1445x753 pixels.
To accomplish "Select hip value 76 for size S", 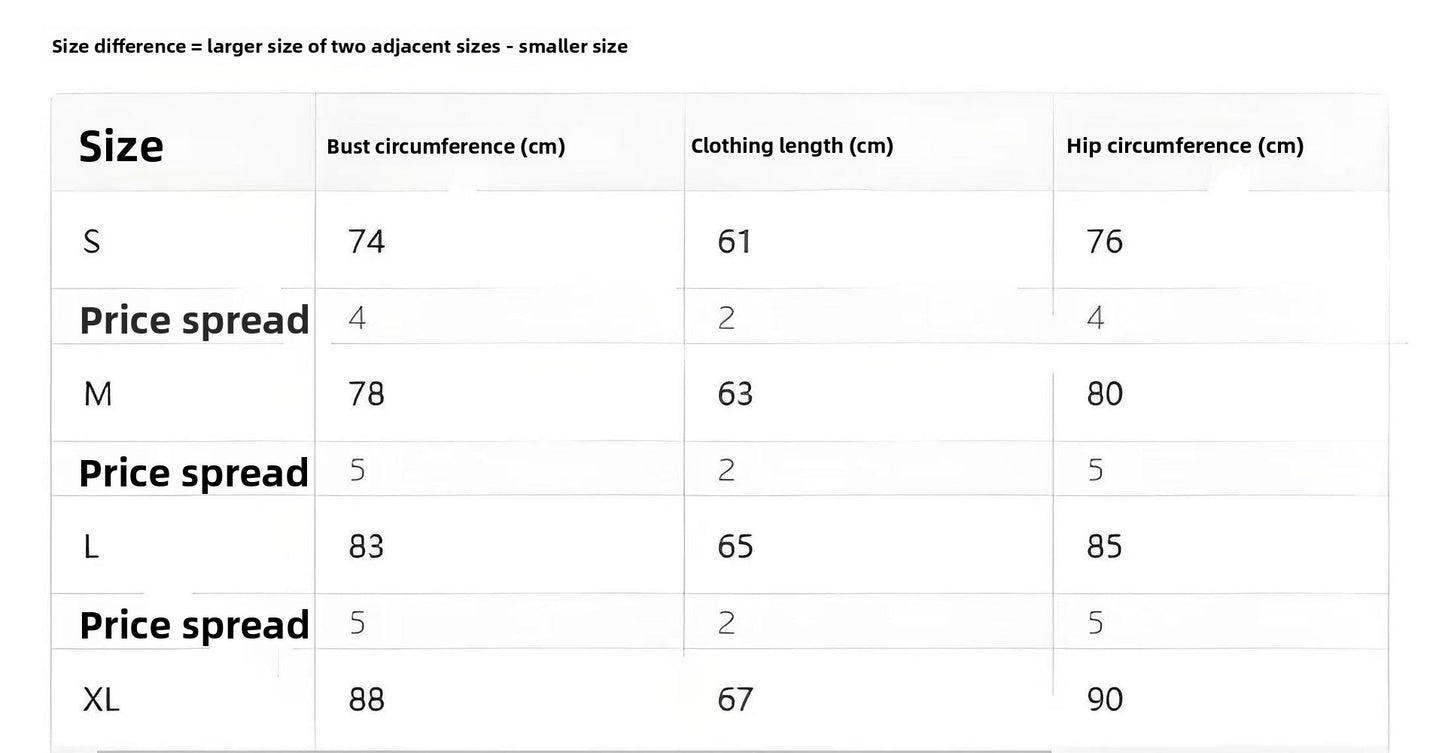I will point(1105,241).
